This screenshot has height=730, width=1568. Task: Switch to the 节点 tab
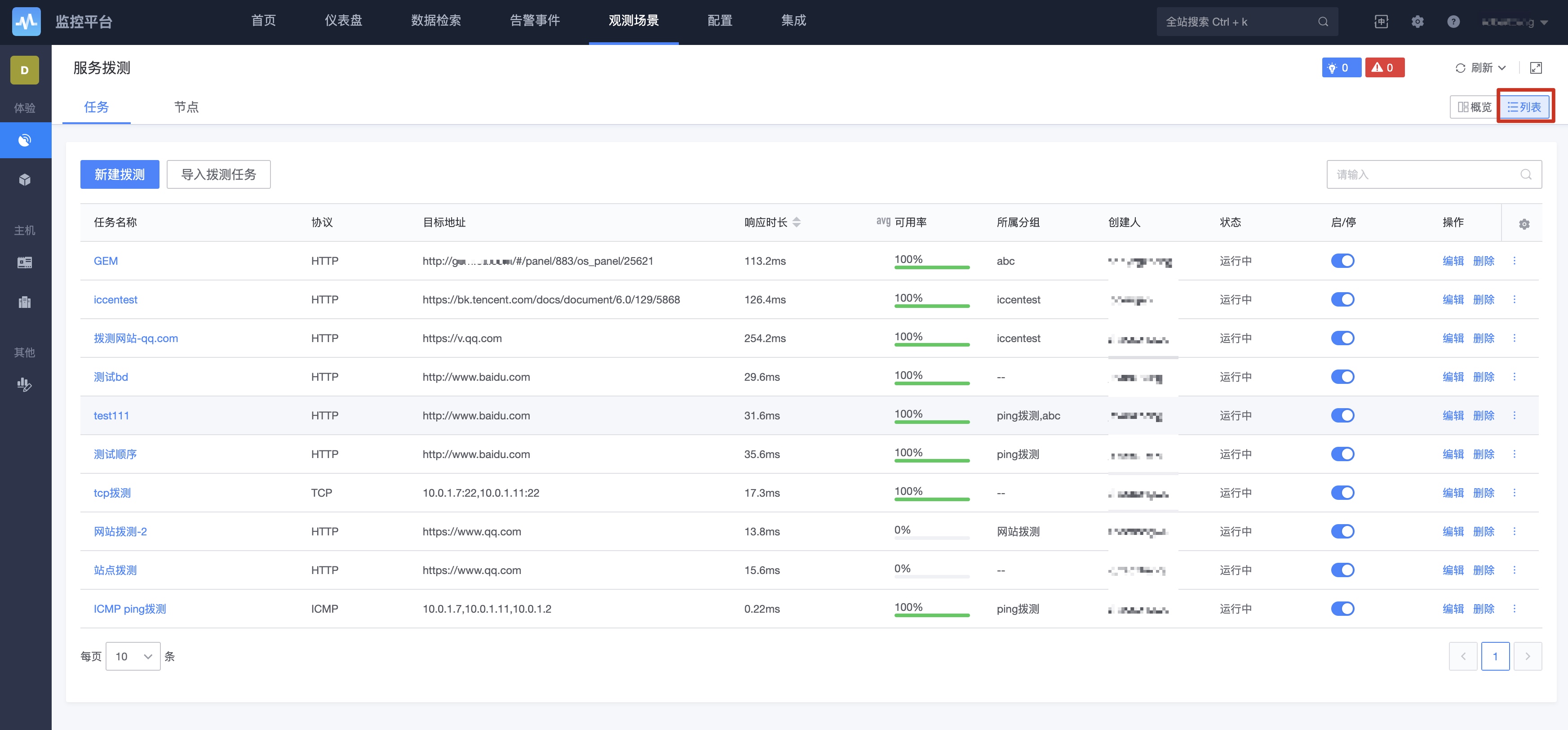pos(186,107)
